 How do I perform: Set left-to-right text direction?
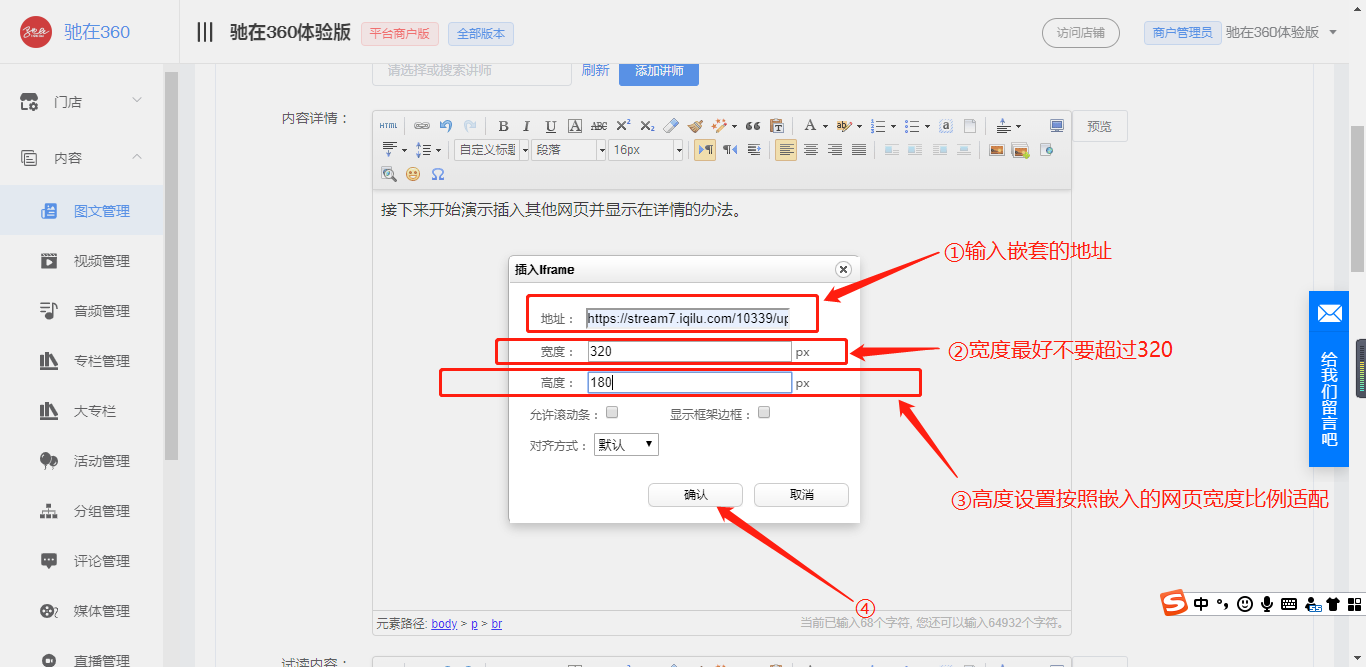(x=705, y=150)
